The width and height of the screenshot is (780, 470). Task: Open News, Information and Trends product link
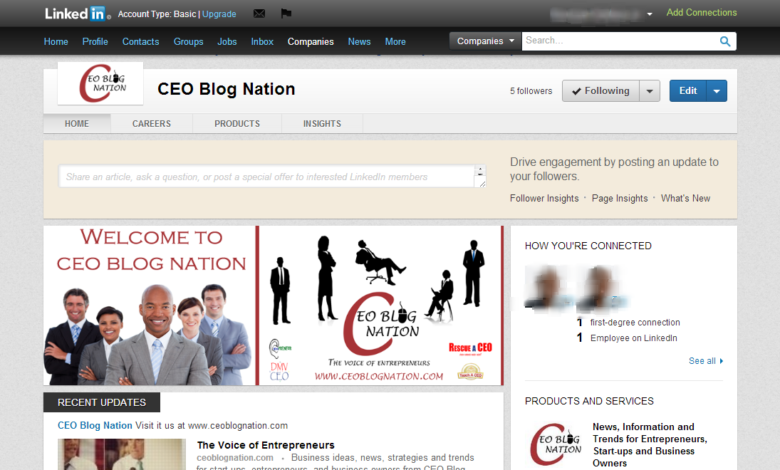(649, 445)
